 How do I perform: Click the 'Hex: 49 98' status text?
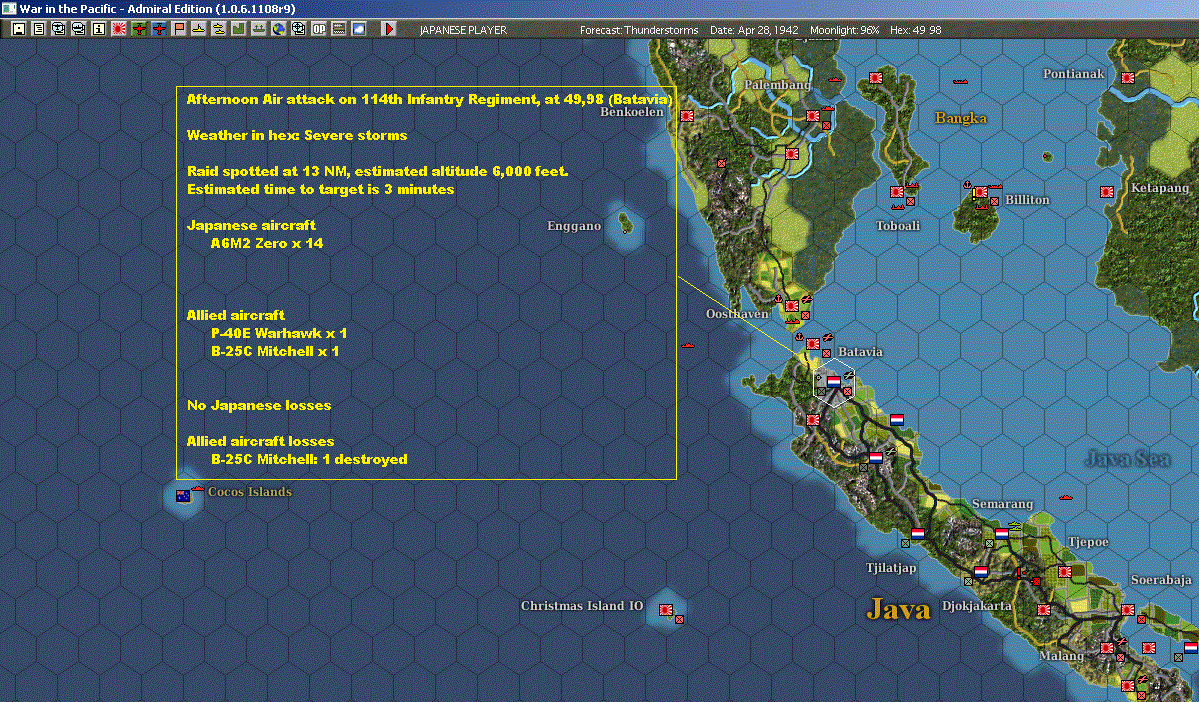click(x=916, y=30)
